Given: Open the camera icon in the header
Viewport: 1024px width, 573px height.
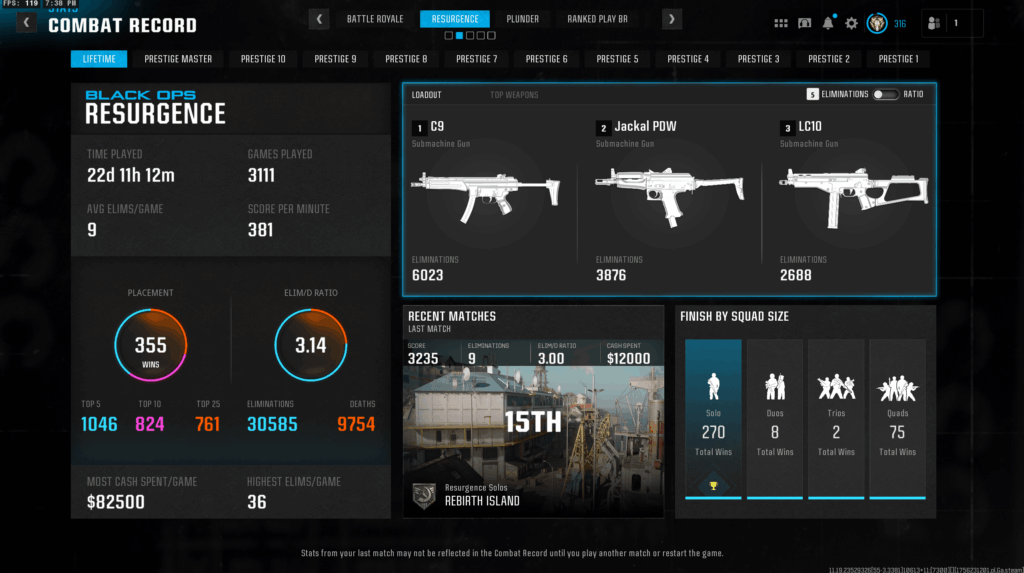Looking at the screenshot, I should coord(805,23).
